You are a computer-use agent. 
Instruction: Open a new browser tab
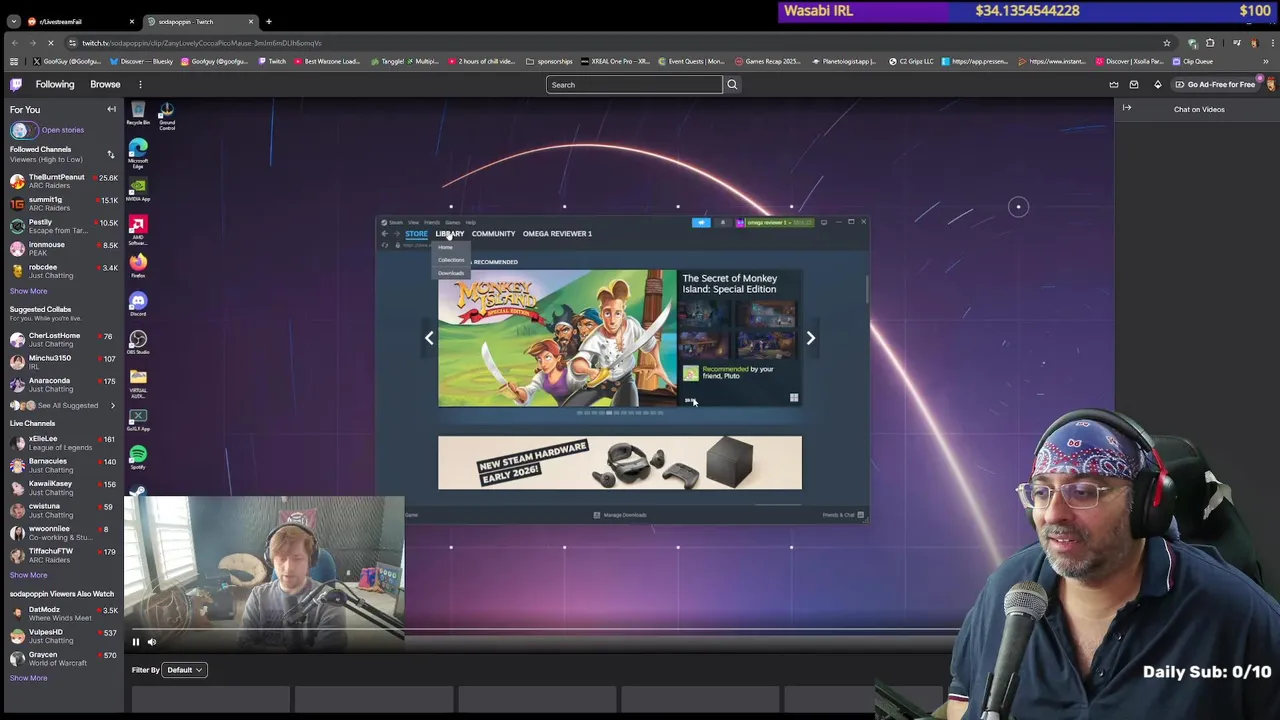[269, 21]
